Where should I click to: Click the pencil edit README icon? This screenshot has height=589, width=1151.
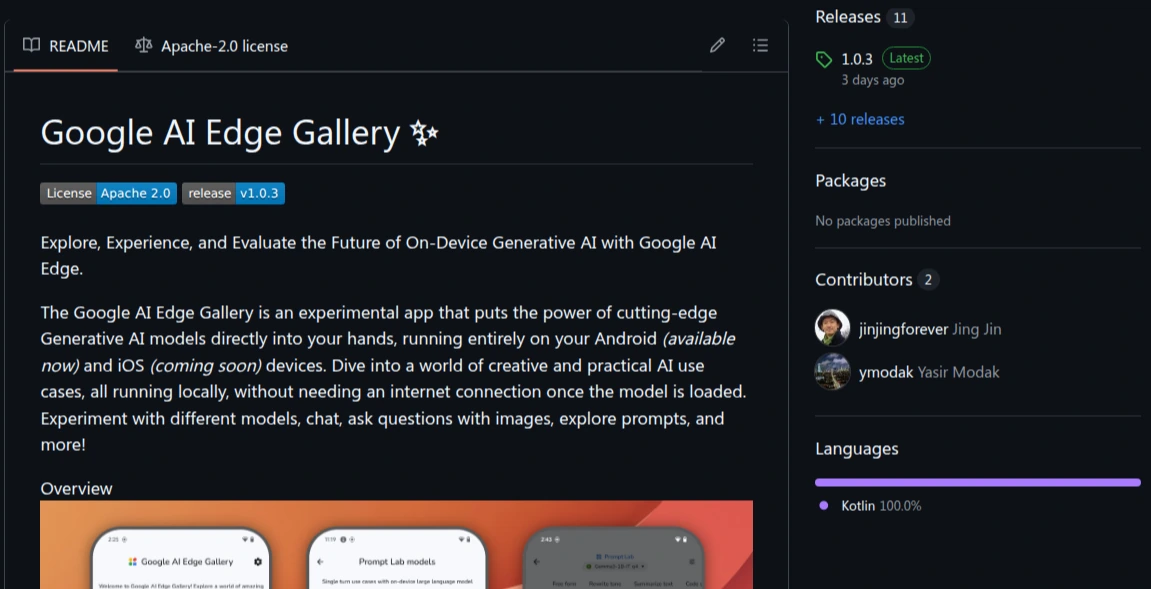717,46
